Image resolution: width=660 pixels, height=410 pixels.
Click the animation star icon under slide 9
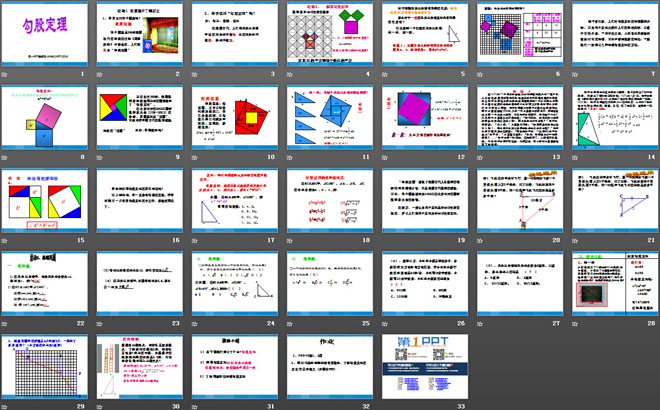(100, 157)
